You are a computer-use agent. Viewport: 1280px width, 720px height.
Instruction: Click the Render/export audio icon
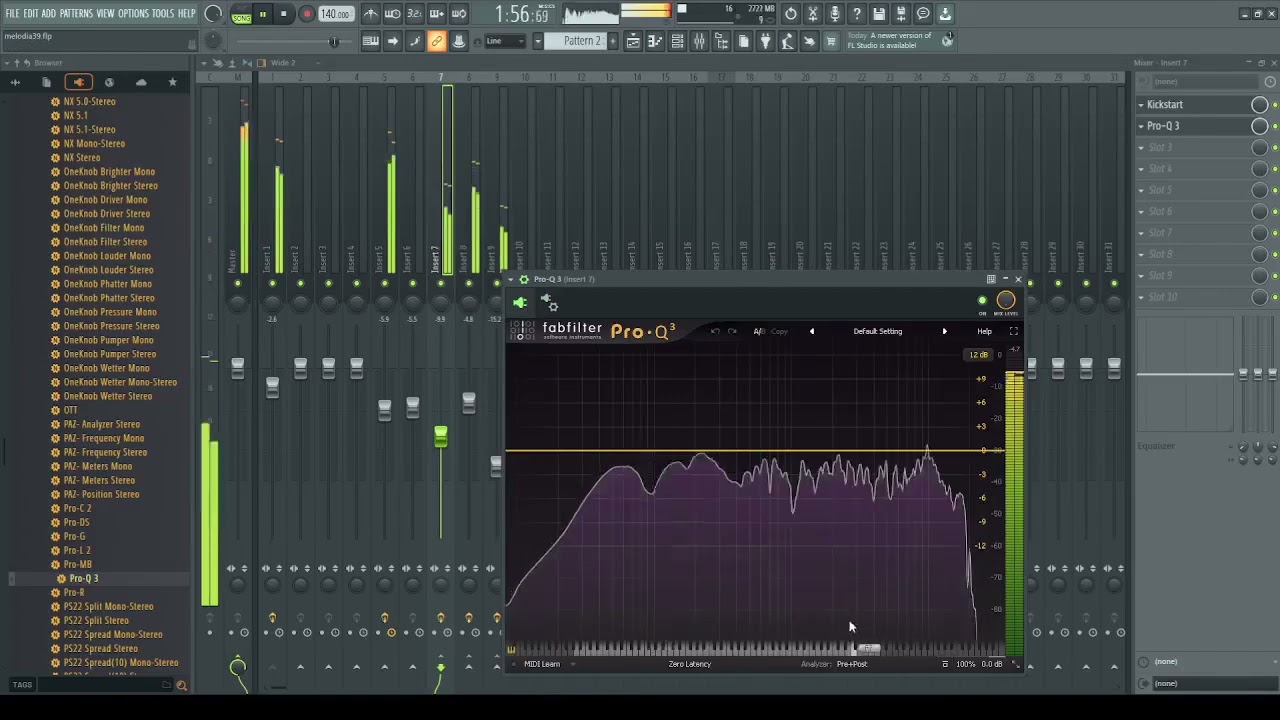901,14
